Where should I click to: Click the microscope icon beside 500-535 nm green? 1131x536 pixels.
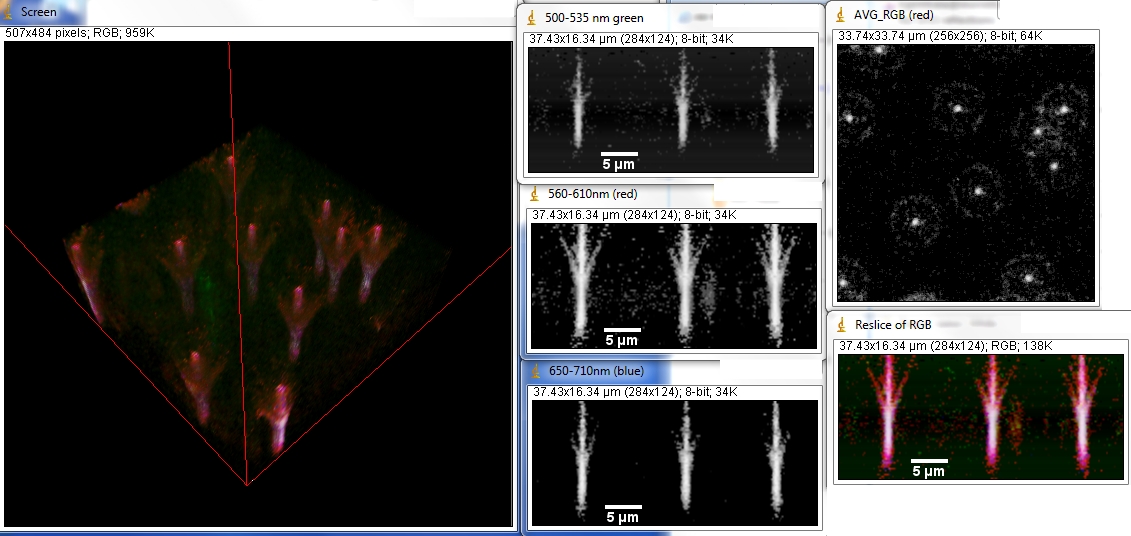(x=533, y=17)
